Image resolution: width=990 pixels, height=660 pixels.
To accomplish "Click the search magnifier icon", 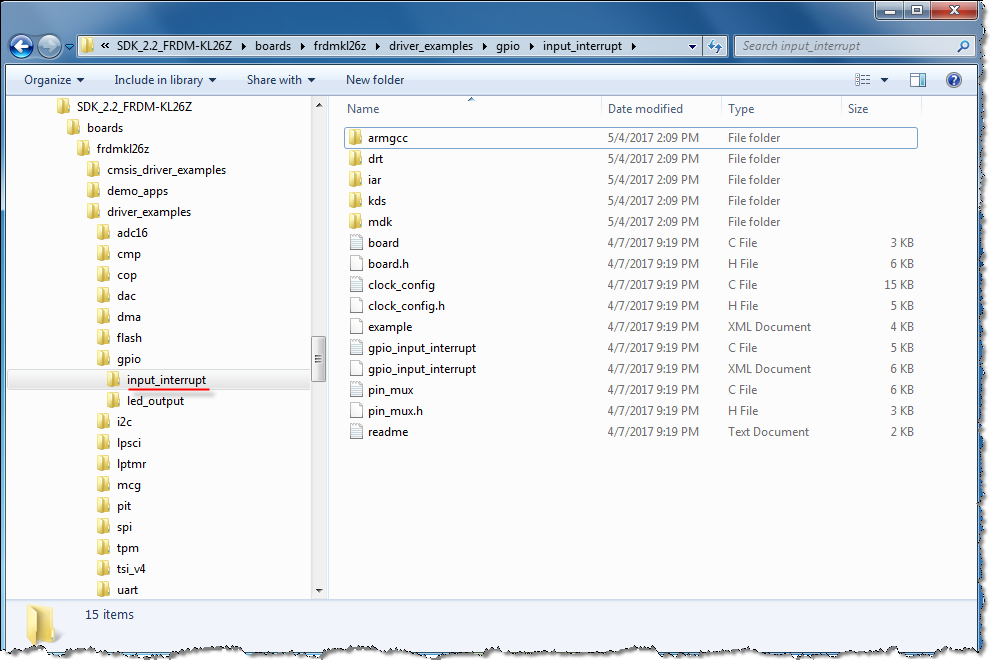I will click(x=963, y=46).
